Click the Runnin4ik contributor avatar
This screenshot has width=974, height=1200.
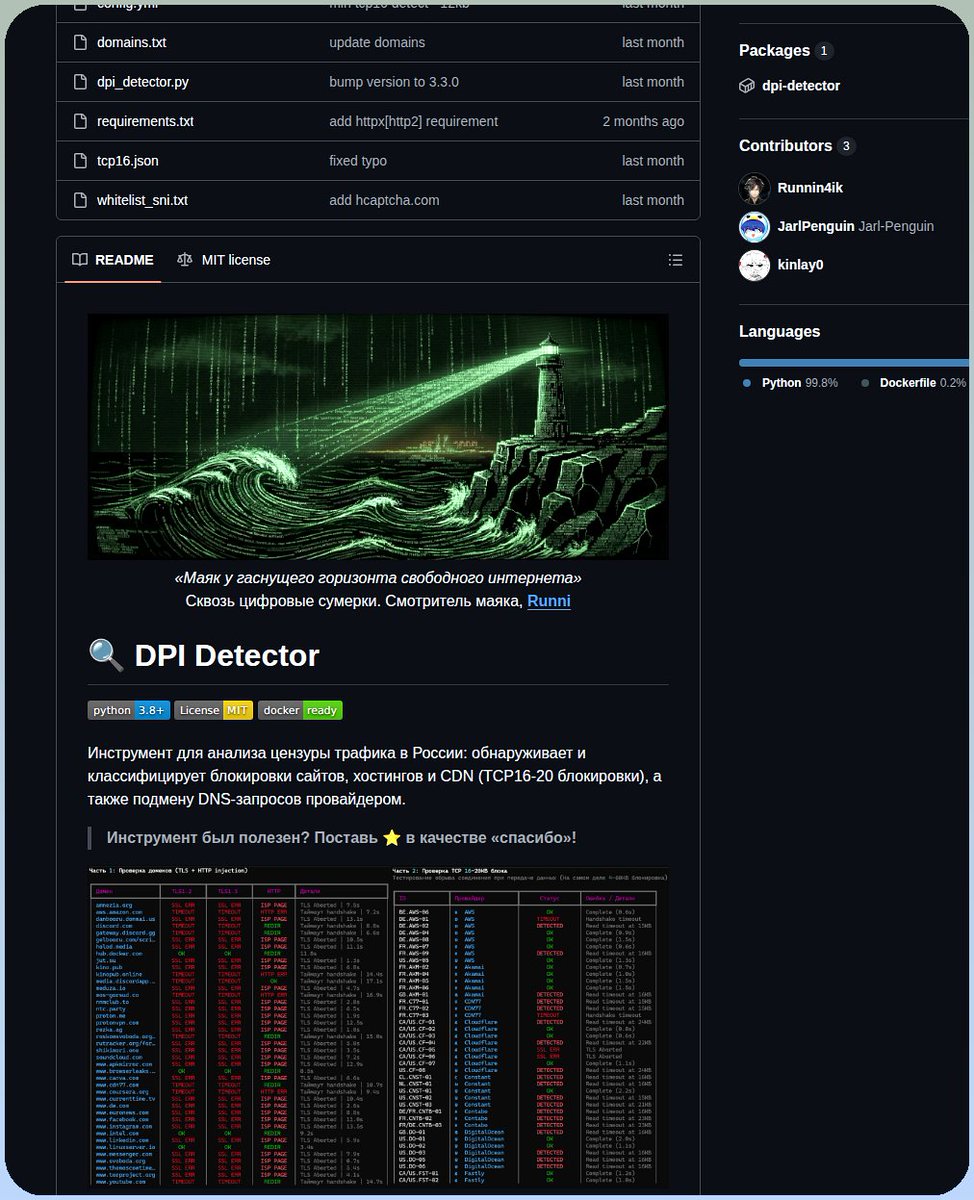point(754,188)
